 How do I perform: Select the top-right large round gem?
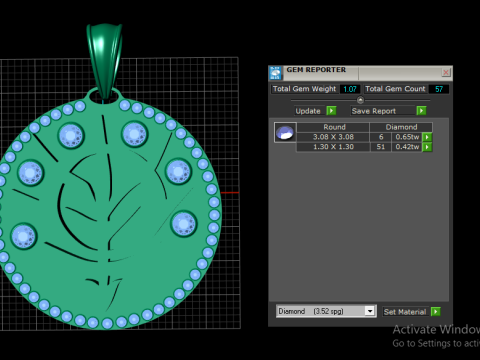[x=134, y=134]
